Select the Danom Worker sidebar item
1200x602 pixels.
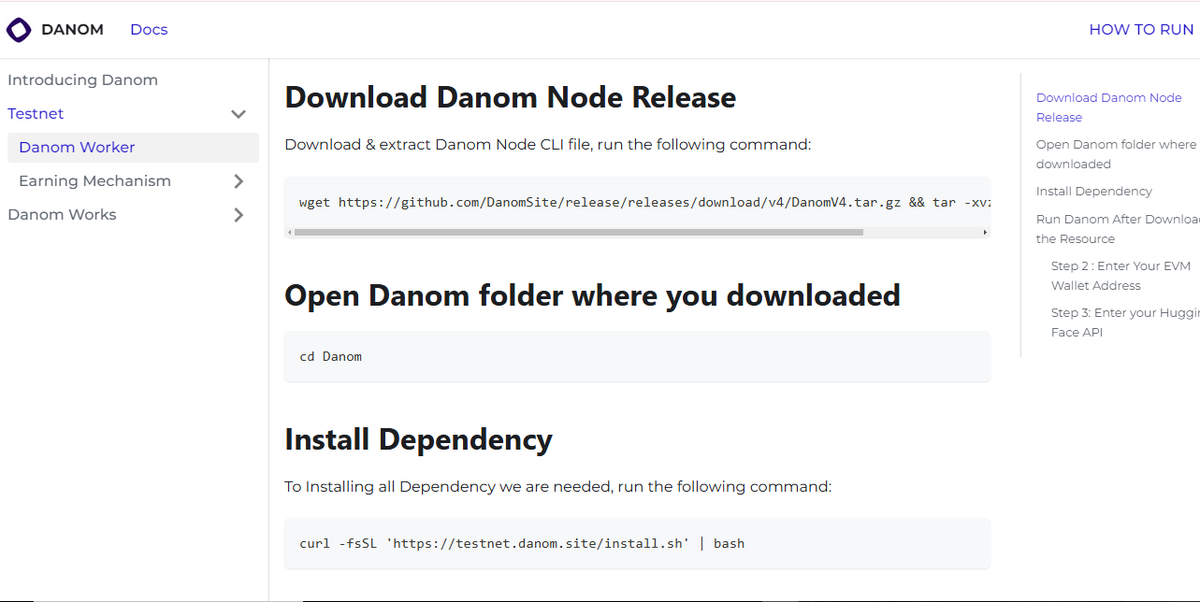tap(133, 147)
